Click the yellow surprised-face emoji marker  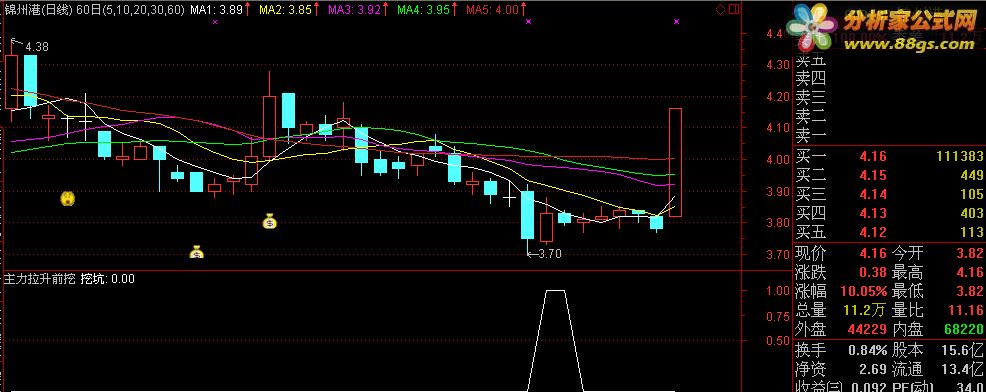coord(68,199)
